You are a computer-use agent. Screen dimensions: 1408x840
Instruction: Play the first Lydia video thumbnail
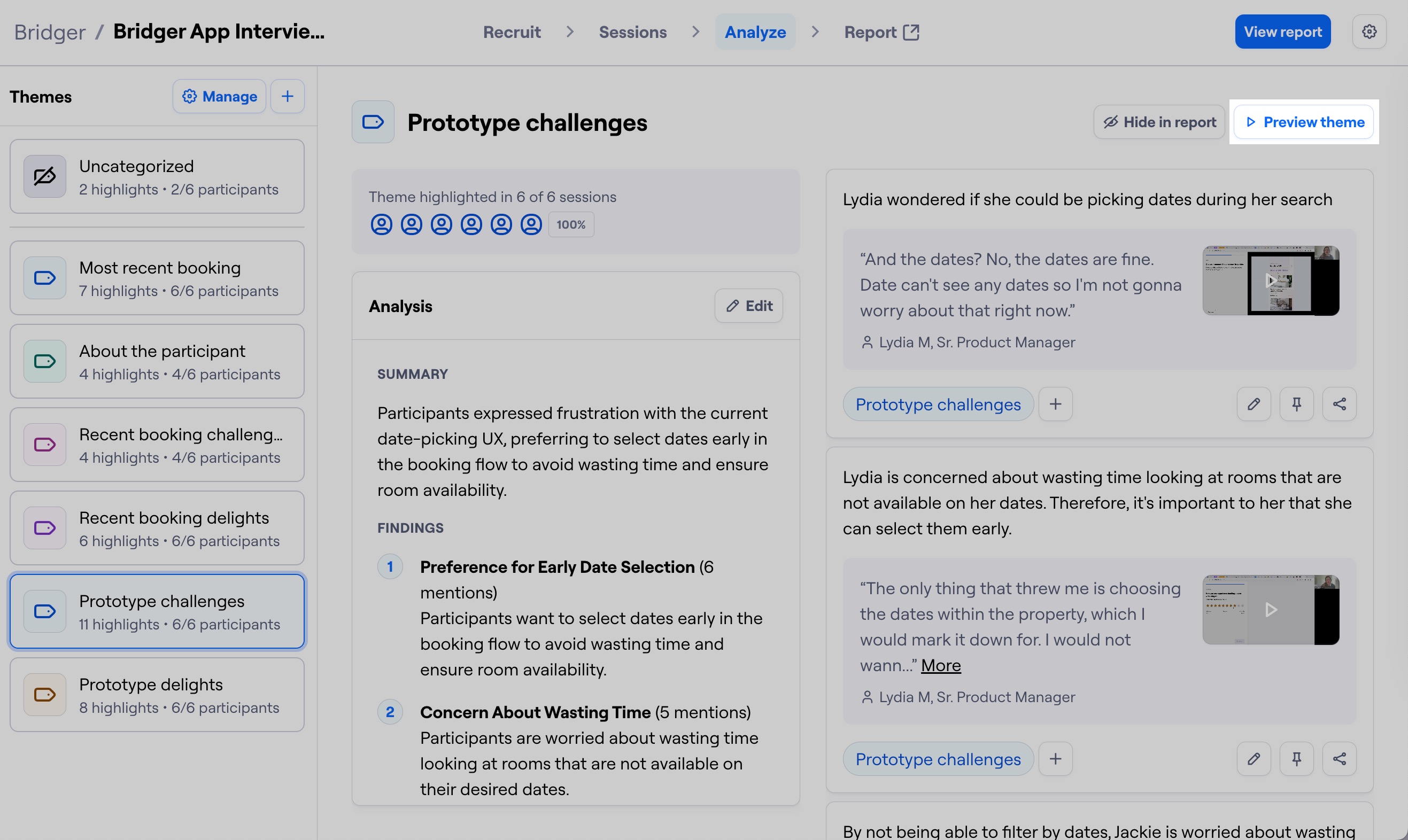[x=1270, y=281]
